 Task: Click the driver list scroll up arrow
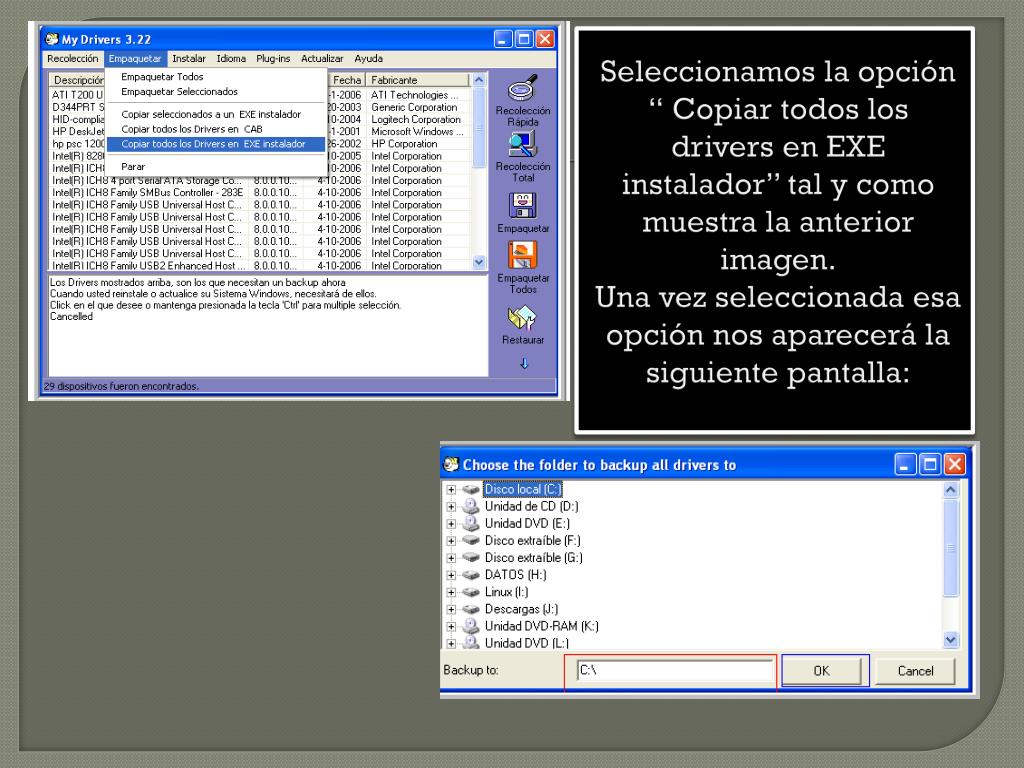point(479,80)
